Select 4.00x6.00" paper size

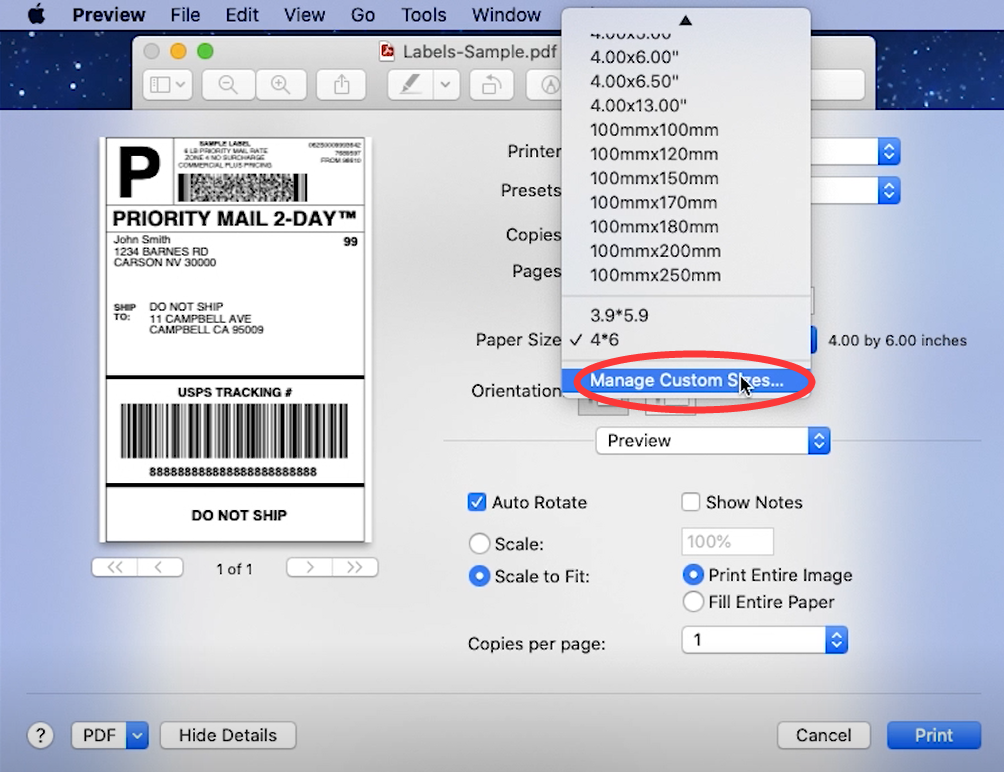tap(634, 57)
